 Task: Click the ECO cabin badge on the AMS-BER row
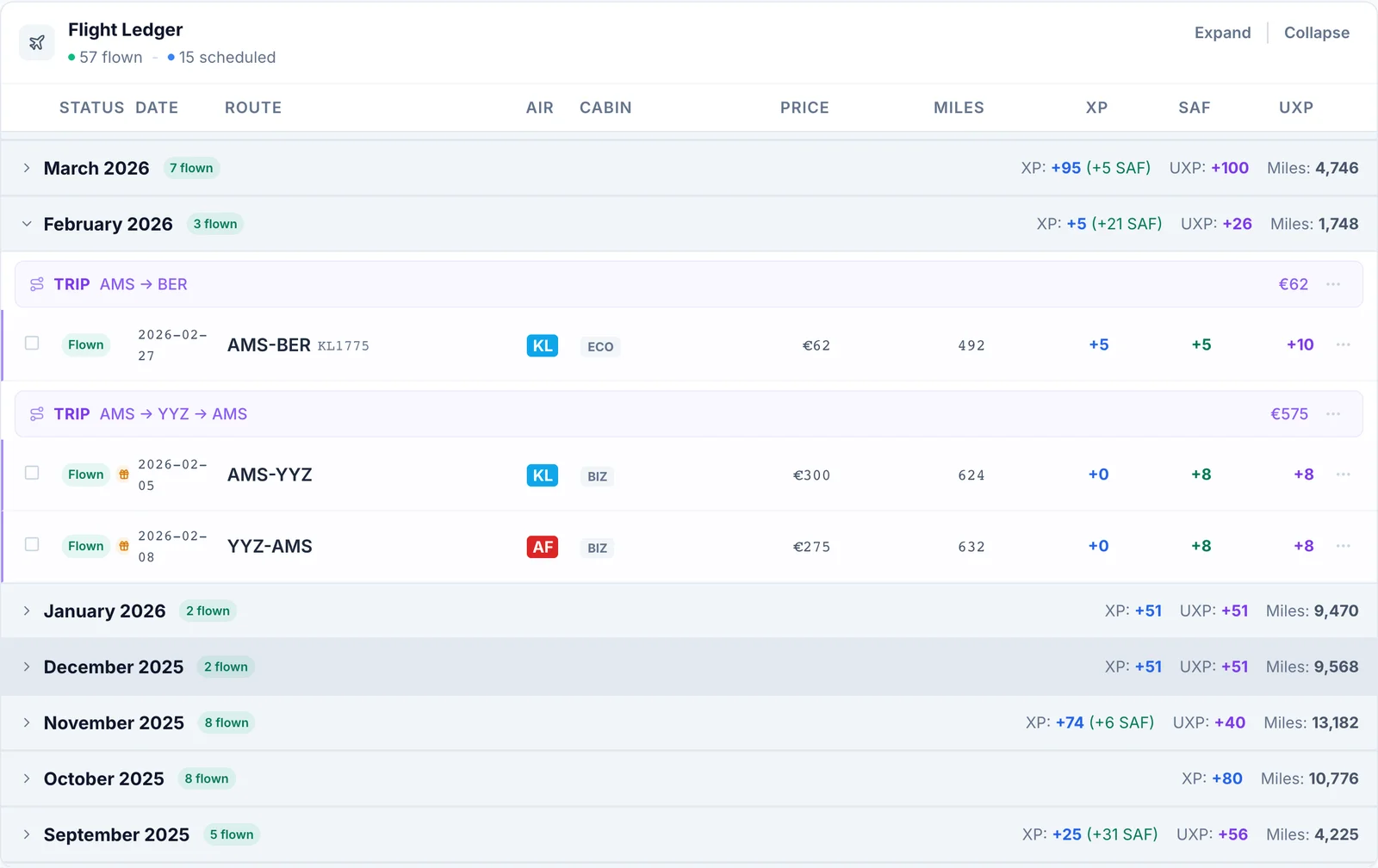(600, 346)
